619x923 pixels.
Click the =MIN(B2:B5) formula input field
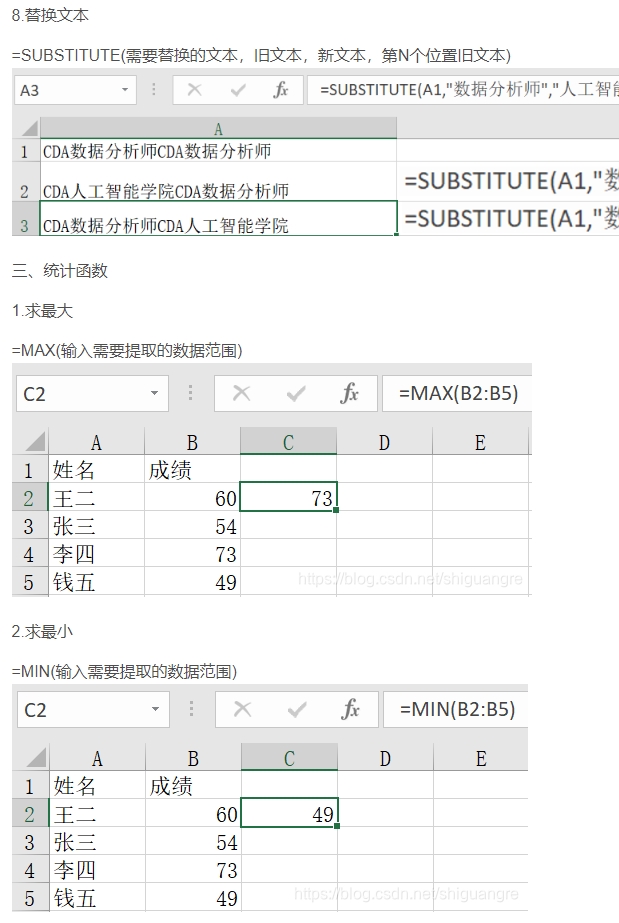[456, 709]
